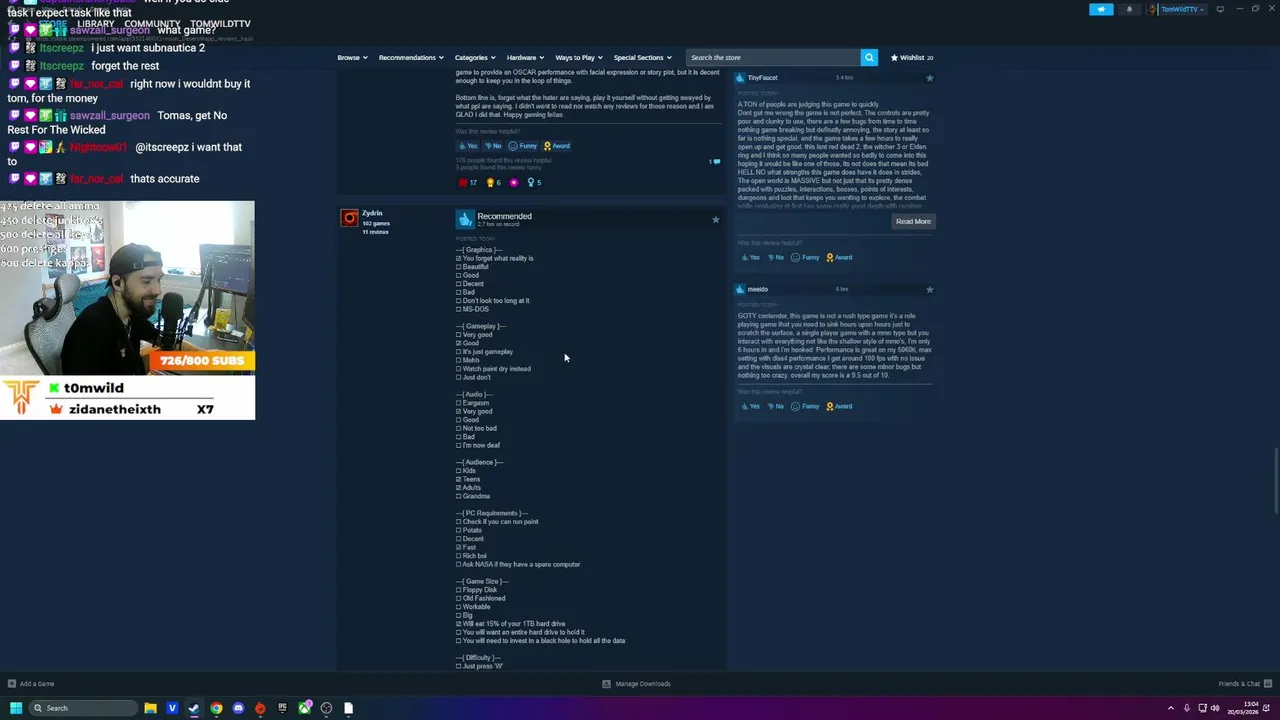
Task: Open the Steam notifications bell
Action: [x=1130, y=9]
